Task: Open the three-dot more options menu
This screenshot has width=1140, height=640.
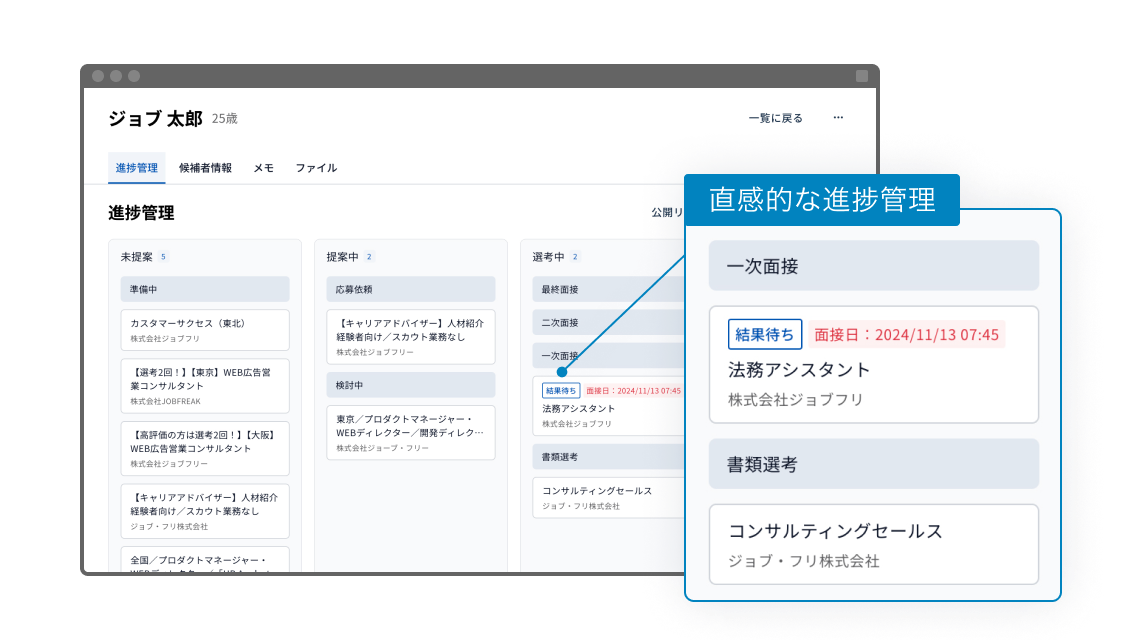Action: click(838, 118)
